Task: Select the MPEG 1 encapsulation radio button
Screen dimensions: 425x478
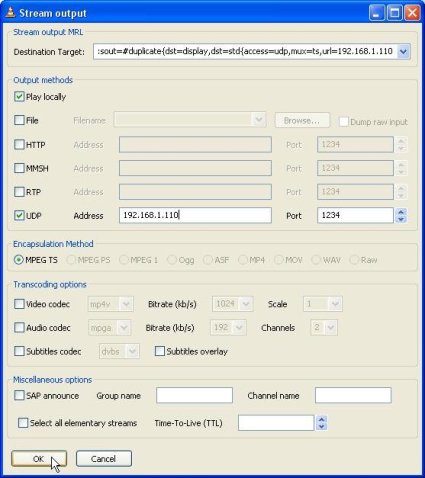Action: (x=124, y=260)
